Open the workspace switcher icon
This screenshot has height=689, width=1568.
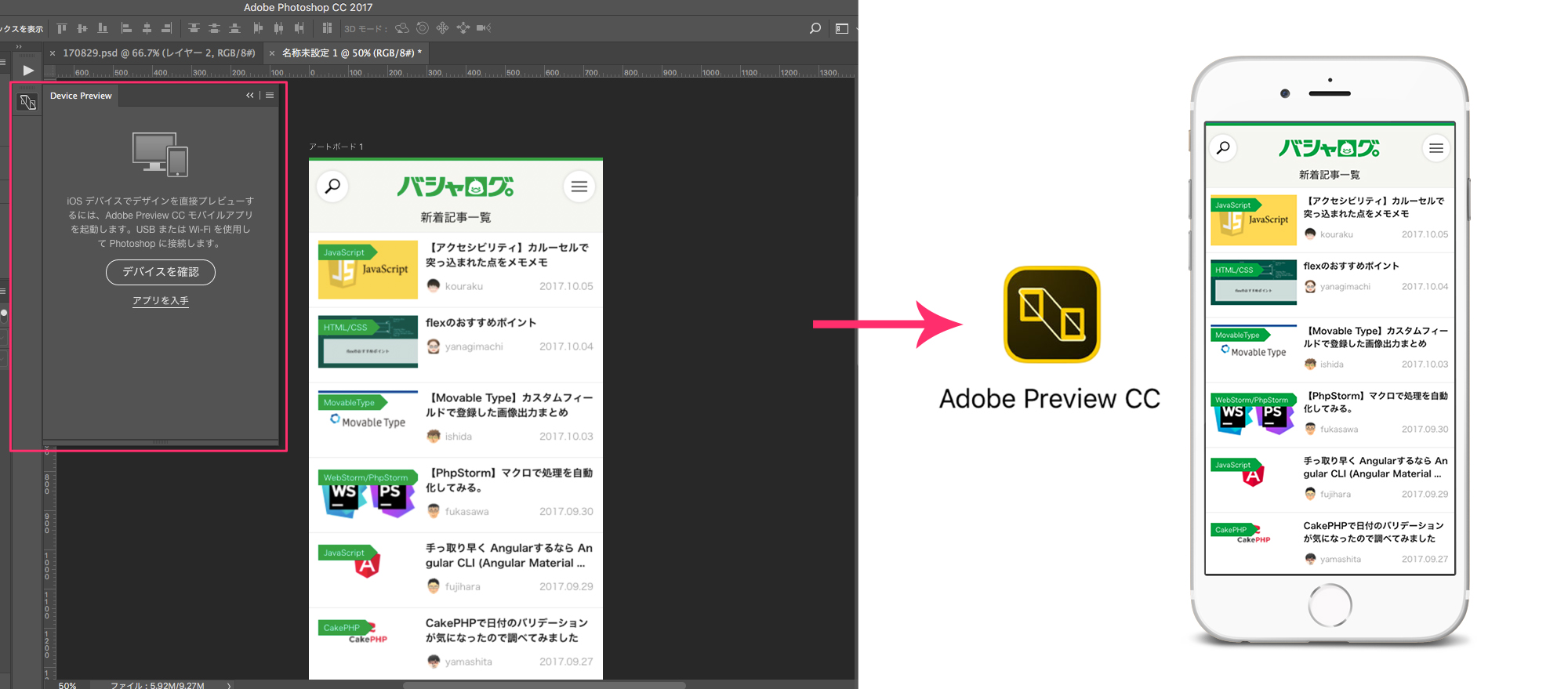(x=842, y=28)
